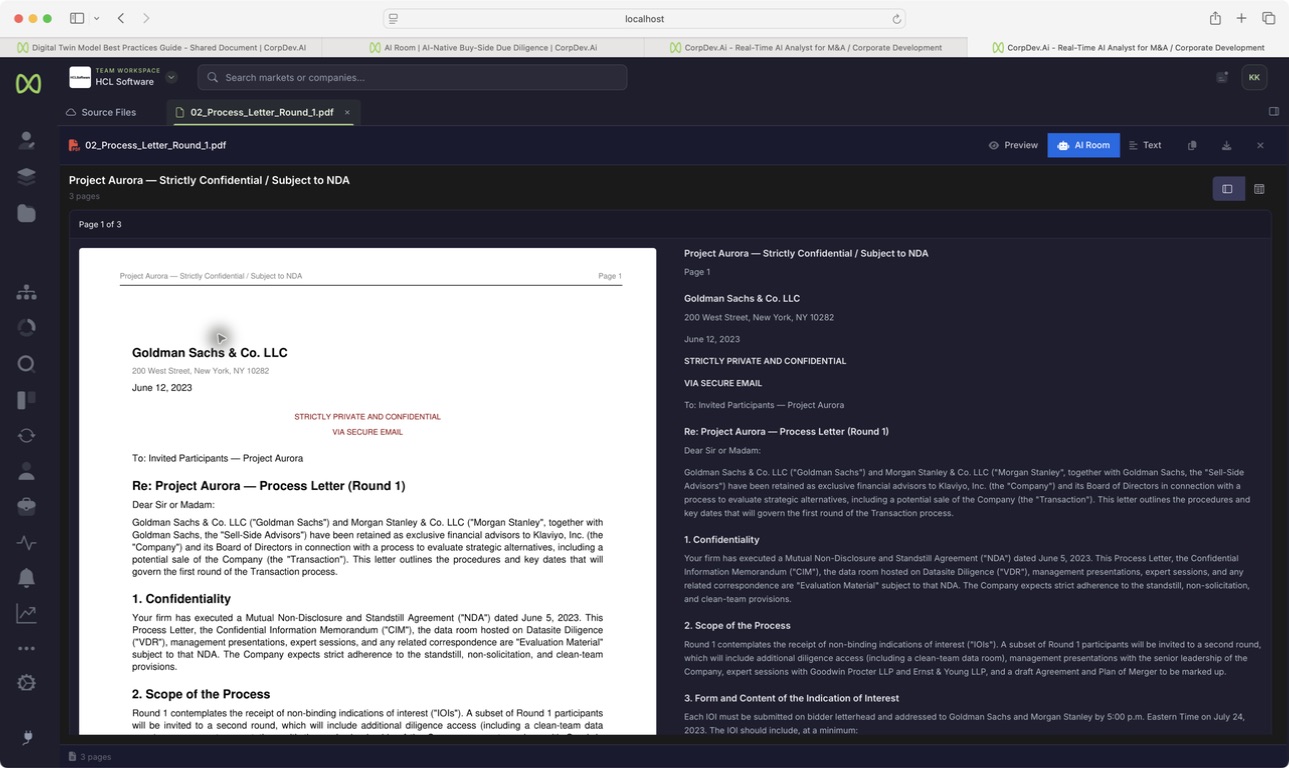
Task: Open the messages icon next to KK avatar
Action: pos(1222,77)
